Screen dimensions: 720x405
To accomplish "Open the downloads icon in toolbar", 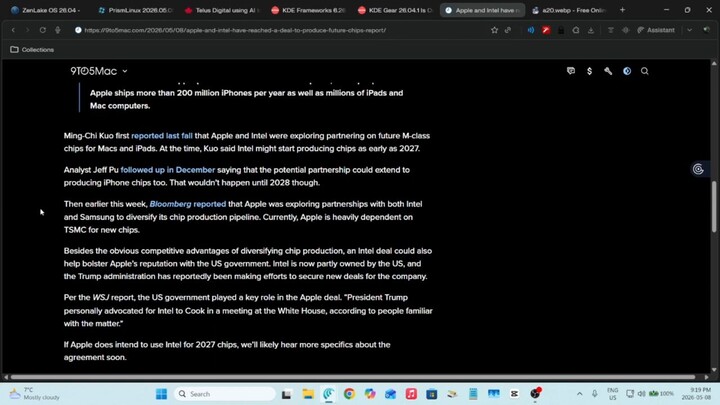I will pyautogui.click(x=591, y=30).
